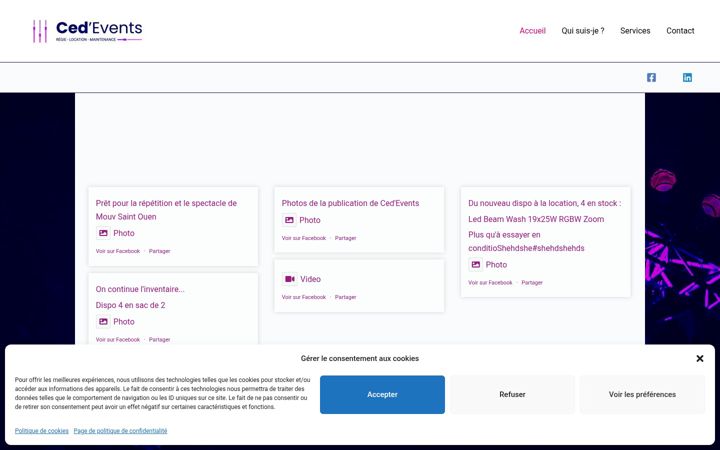Open Voir sur Facebook in Ced'Events publication post
Screen dimensions: 720x450
click(x=304, y=238)
